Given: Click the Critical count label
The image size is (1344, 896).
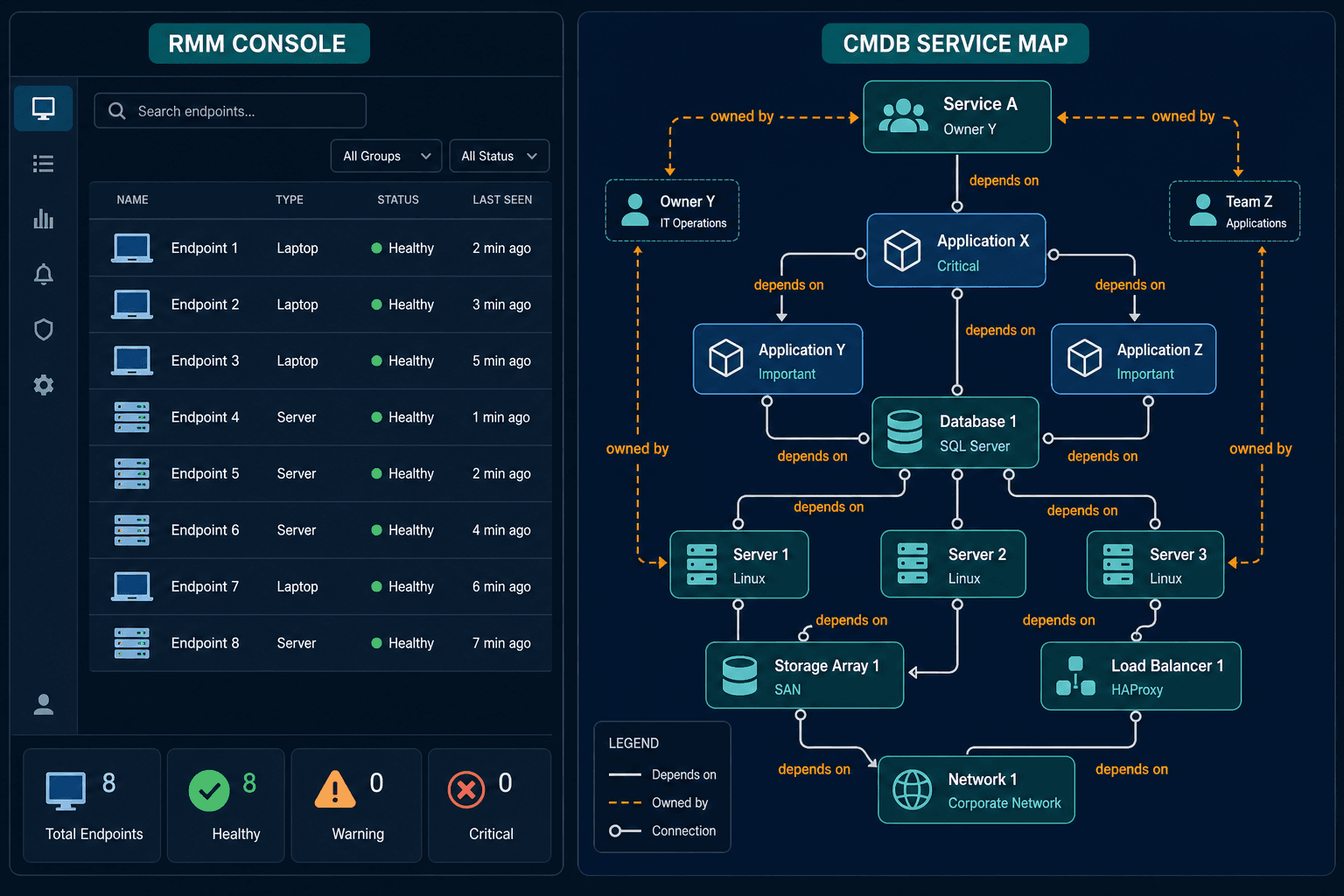Looking at the screenshot, I should 491,834.
